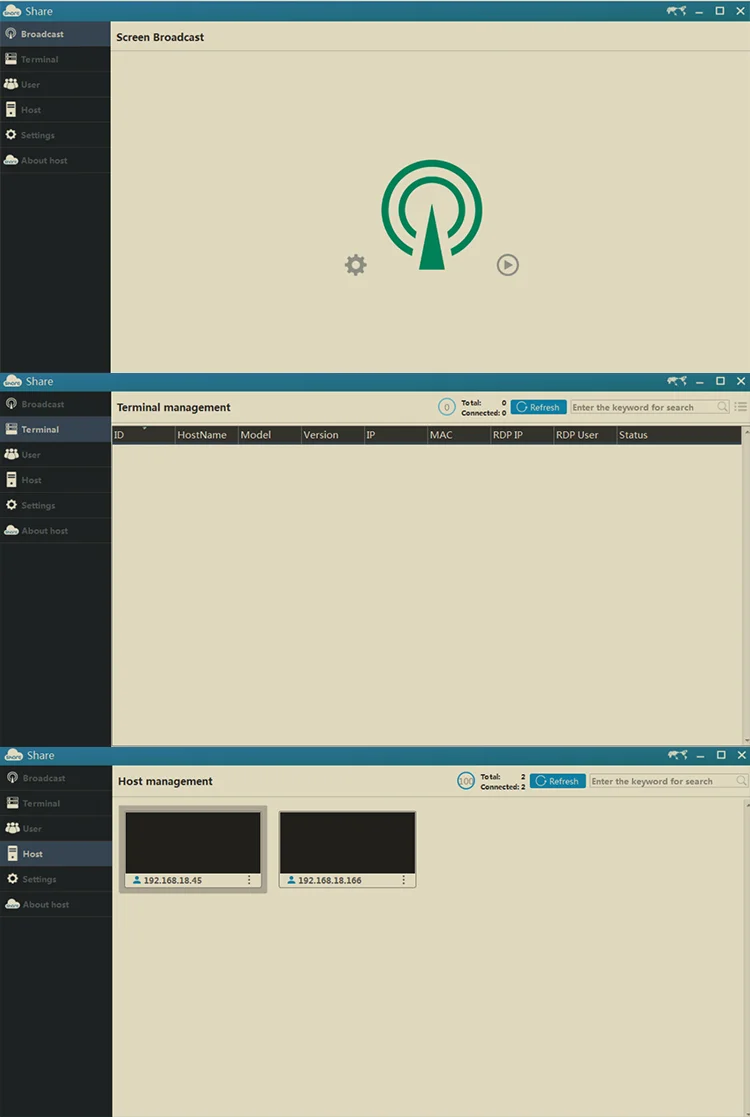This screenshot has width=750, height=1117.
Task: Sort by the RDP IP column header
Action: click(521, 435)
